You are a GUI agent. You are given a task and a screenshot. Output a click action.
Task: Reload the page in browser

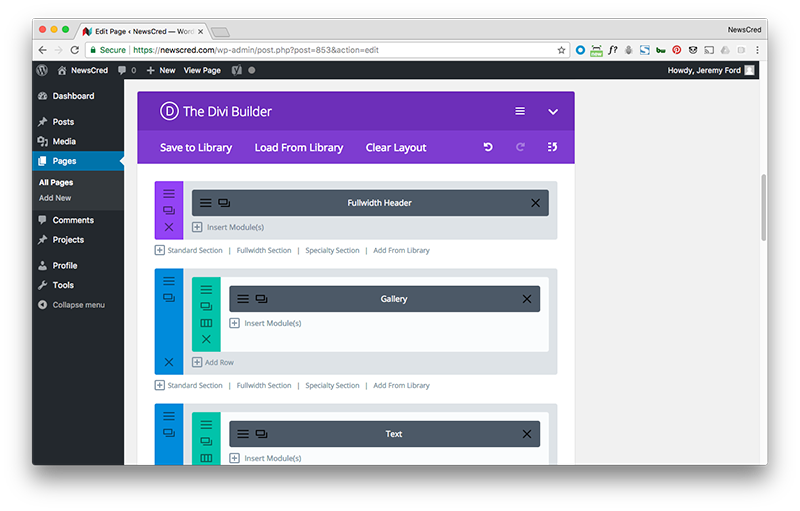(74, 50)
